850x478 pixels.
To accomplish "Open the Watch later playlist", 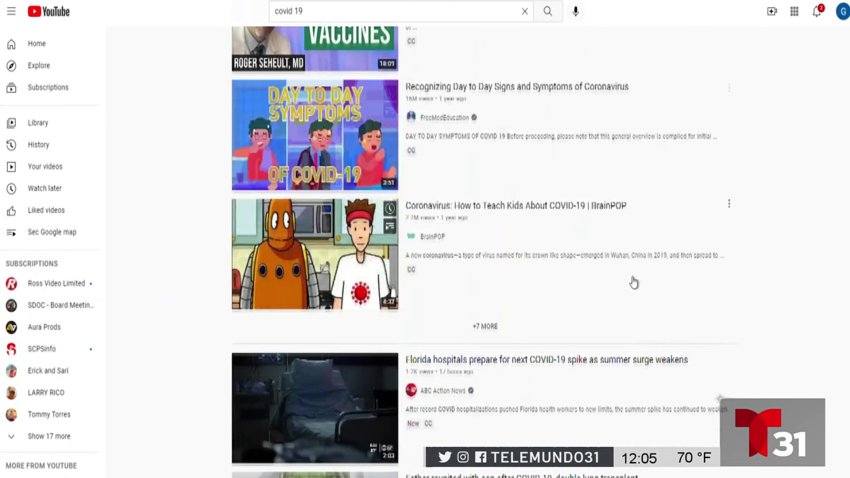I will [44, 188].
